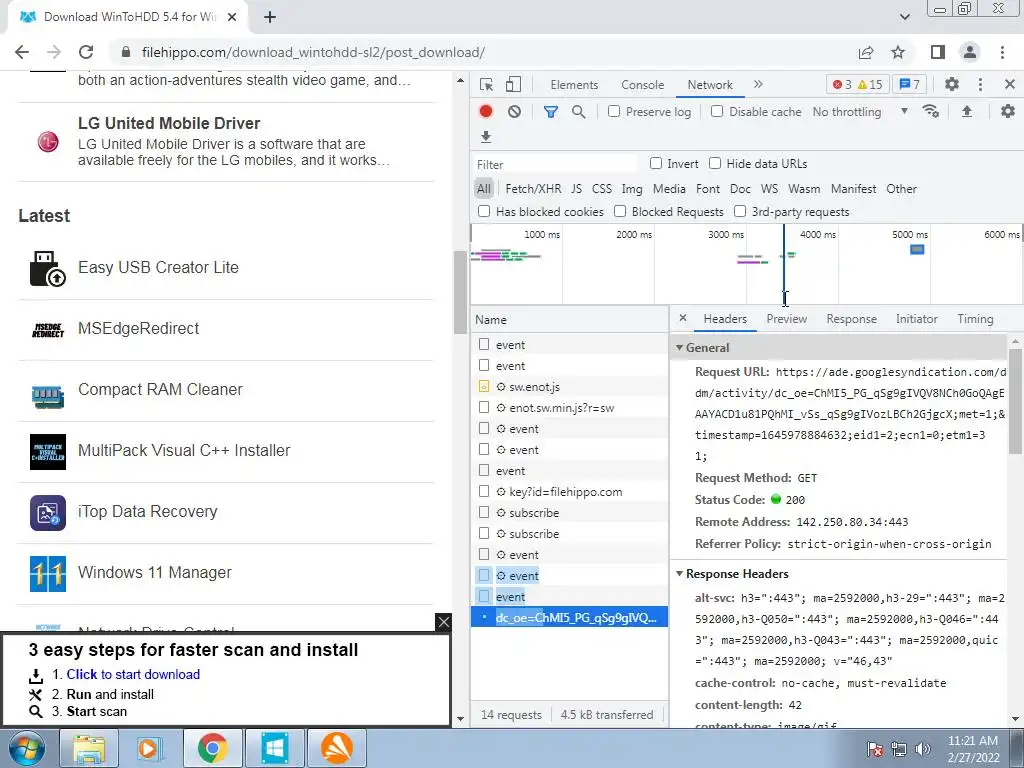
Task: Open the Preview tab
Action: point(786,319)
